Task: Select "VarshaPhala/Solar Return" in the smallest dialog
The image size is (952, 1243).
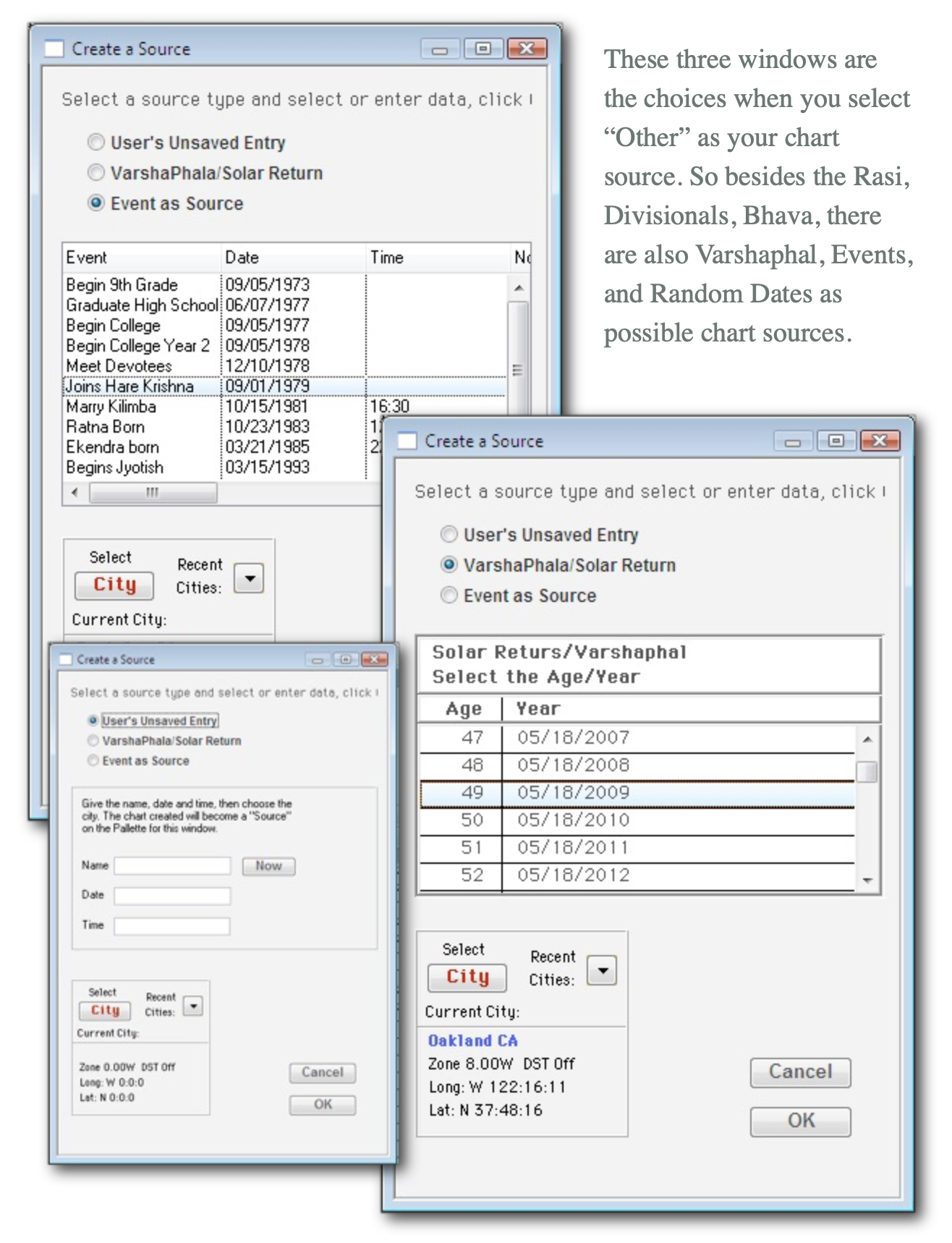Action: point(93,740)
